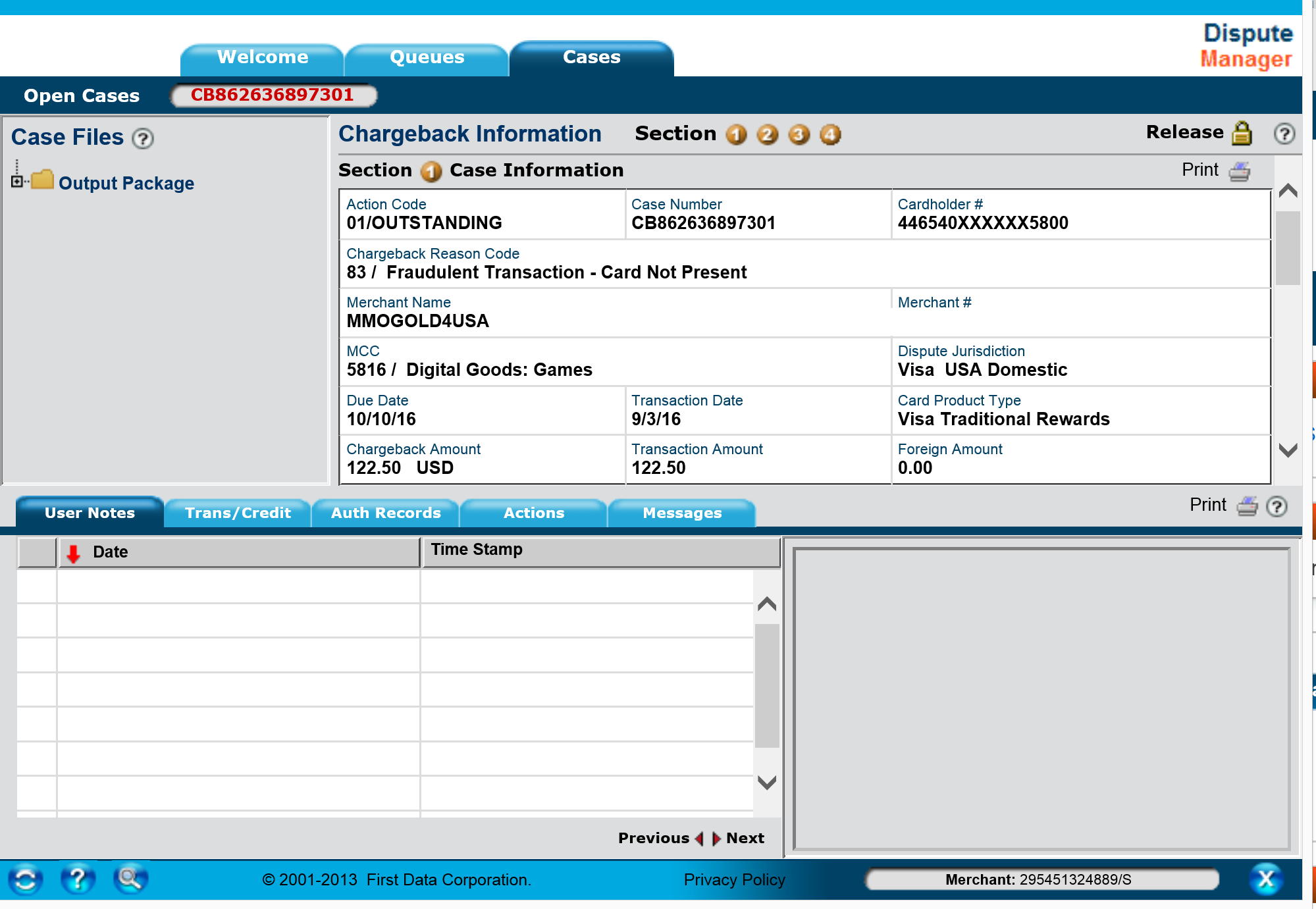The width and height of the screenshot is (1316, 909).
Task: Click the Time Stamp column header
Action: pos(601,552)
